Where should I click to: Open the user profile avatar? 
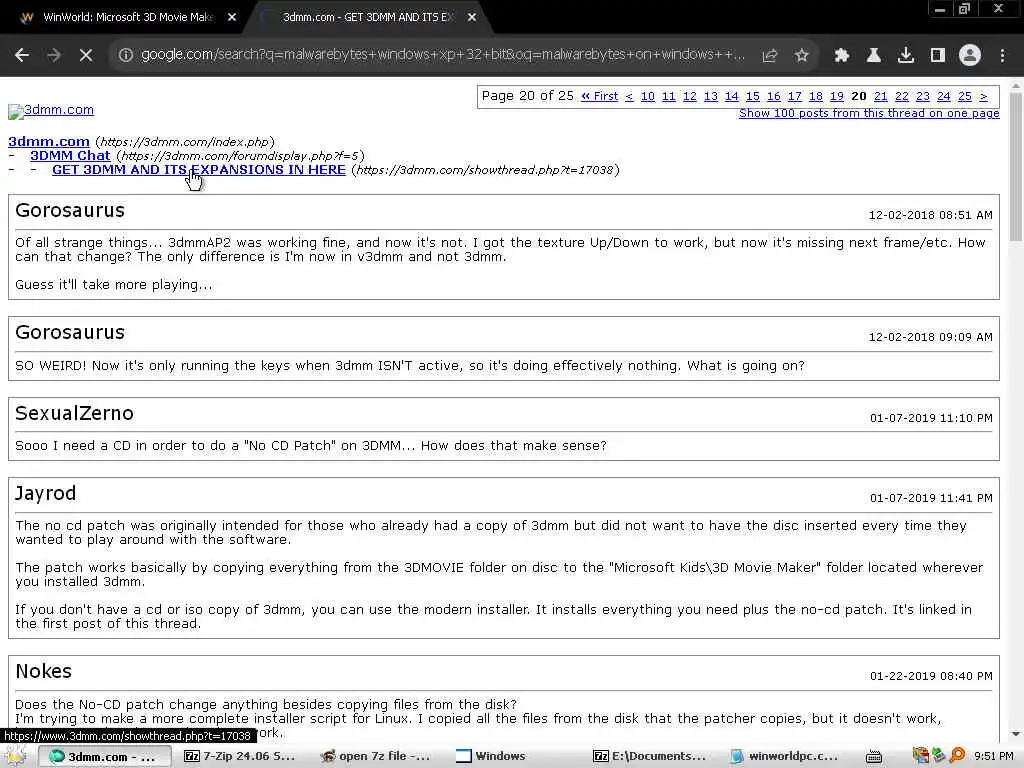tap(970, 56)
